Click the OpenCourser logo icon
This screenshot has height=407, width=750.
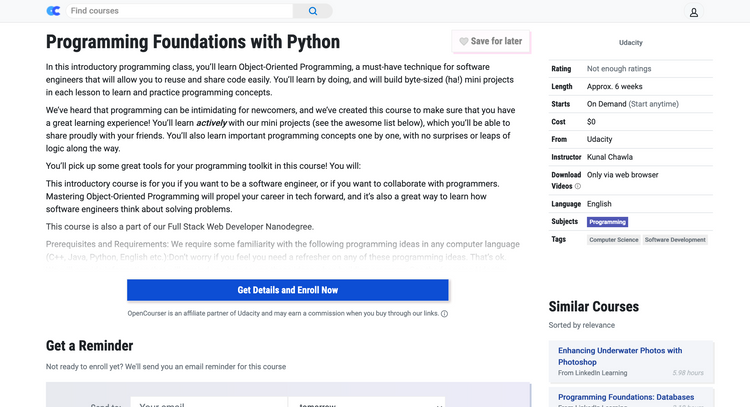coord(53,11)
